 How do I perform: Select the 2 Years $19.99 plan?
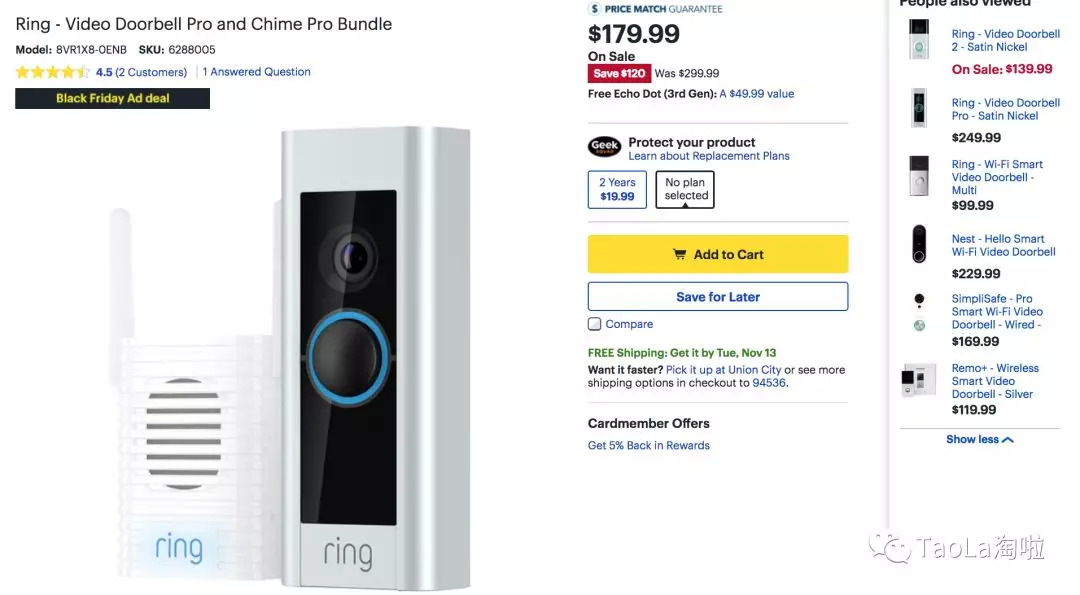(x=617, y=189)
